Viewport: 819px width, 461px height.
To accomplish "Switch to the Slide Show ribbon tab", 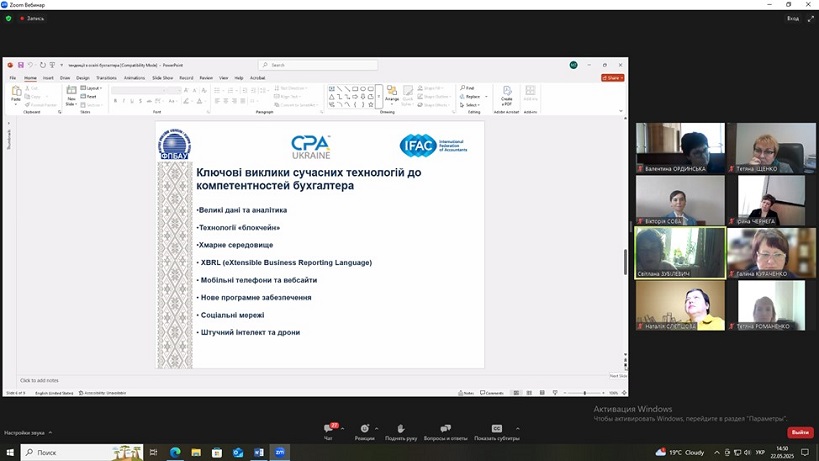I will [x=162, y=78].
